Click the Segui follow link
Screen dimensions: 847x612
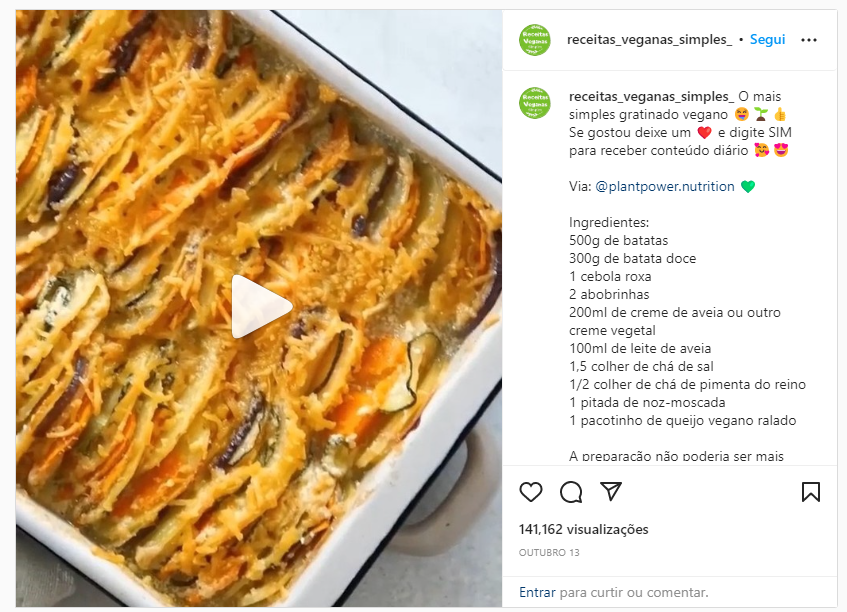767,39
